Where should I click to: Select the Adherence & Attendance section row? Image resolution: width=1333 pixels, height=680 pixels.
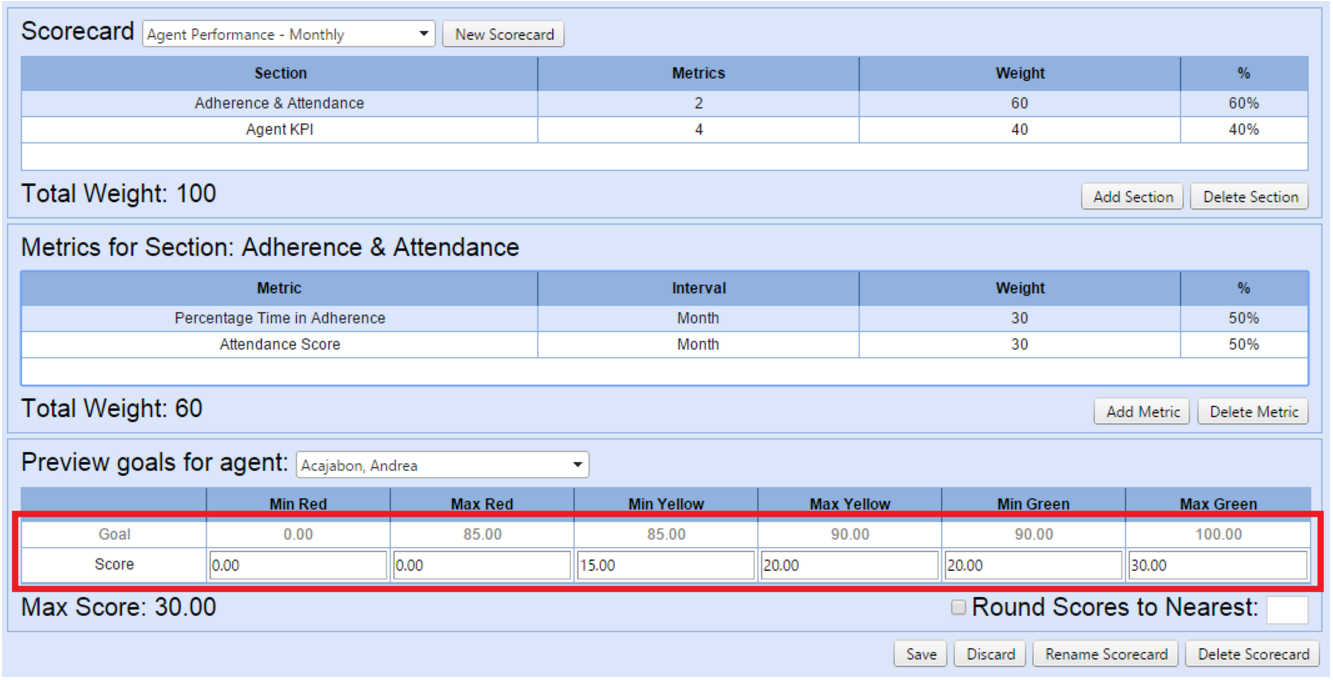click(279, 103)
